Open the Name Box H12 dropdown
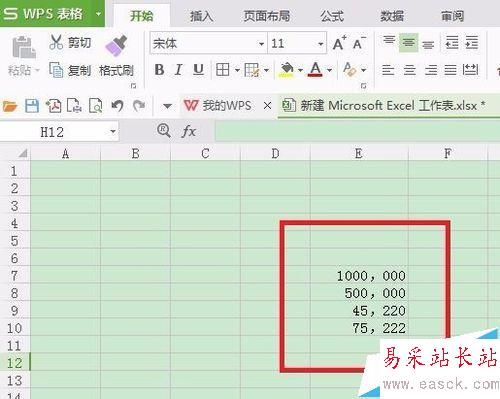Screen dimensions: 500x399 113,132
